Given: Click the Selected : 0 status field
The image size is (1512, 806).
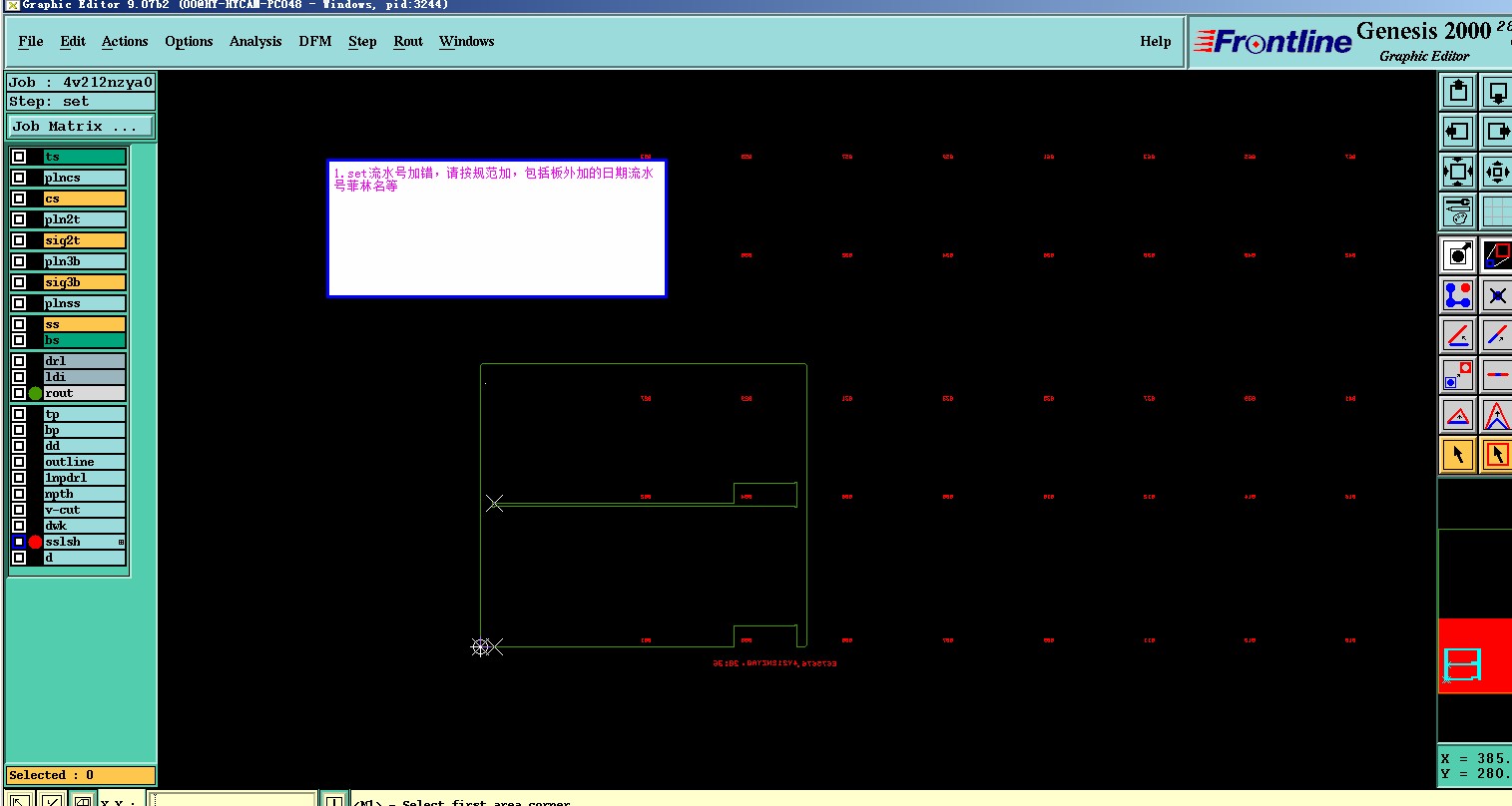Looking at the screenshot, I should pyautogui.click(x=81, y=775).
